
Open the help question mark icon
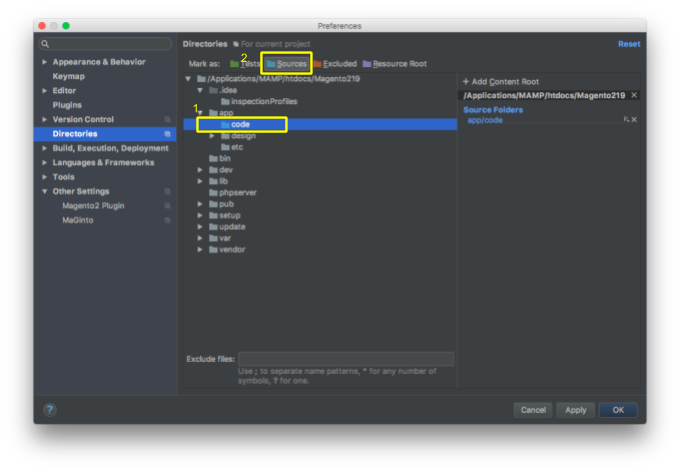[50, 410]
